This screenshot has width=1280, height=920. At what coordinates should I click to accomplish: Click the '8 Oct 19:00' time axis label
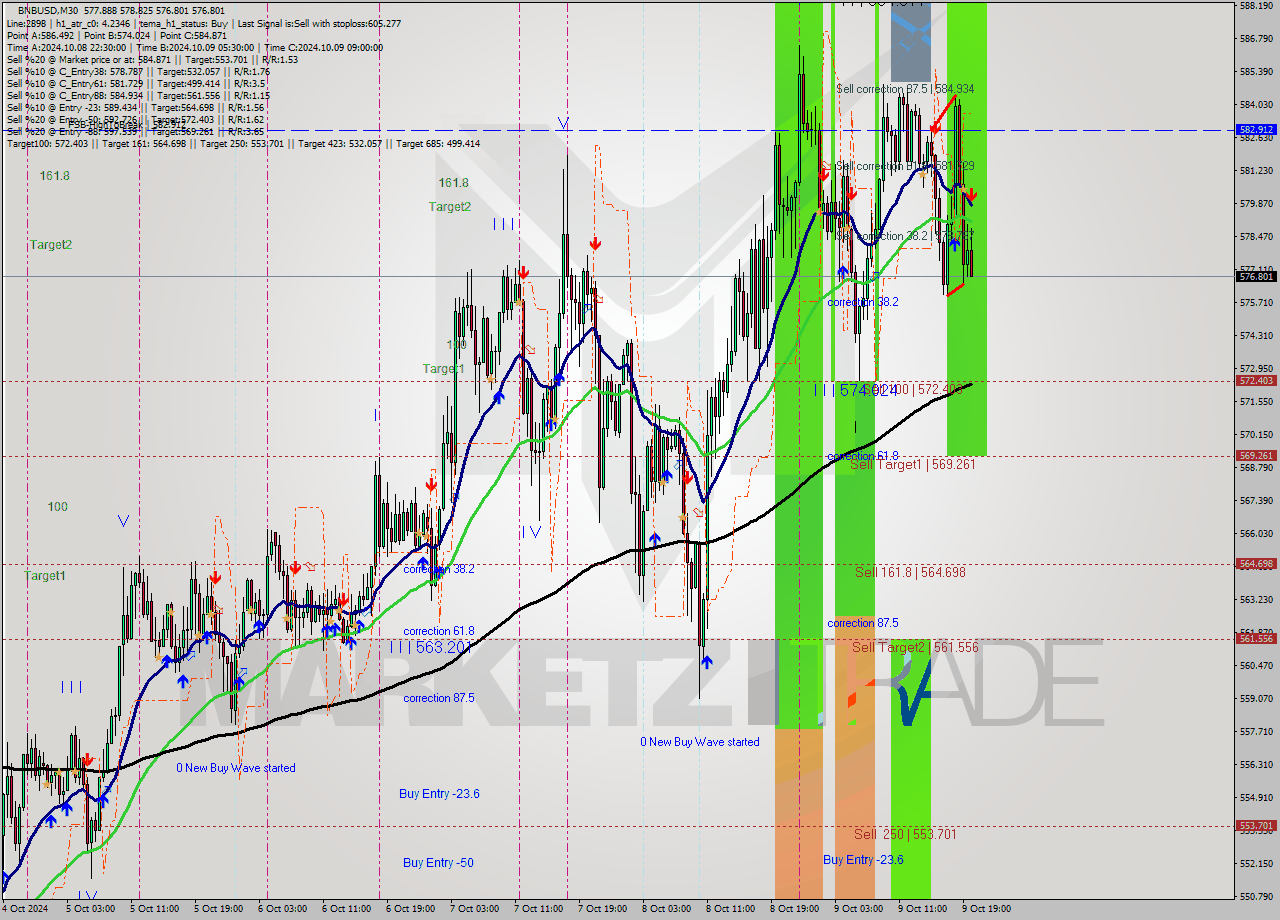coord(794,909)
